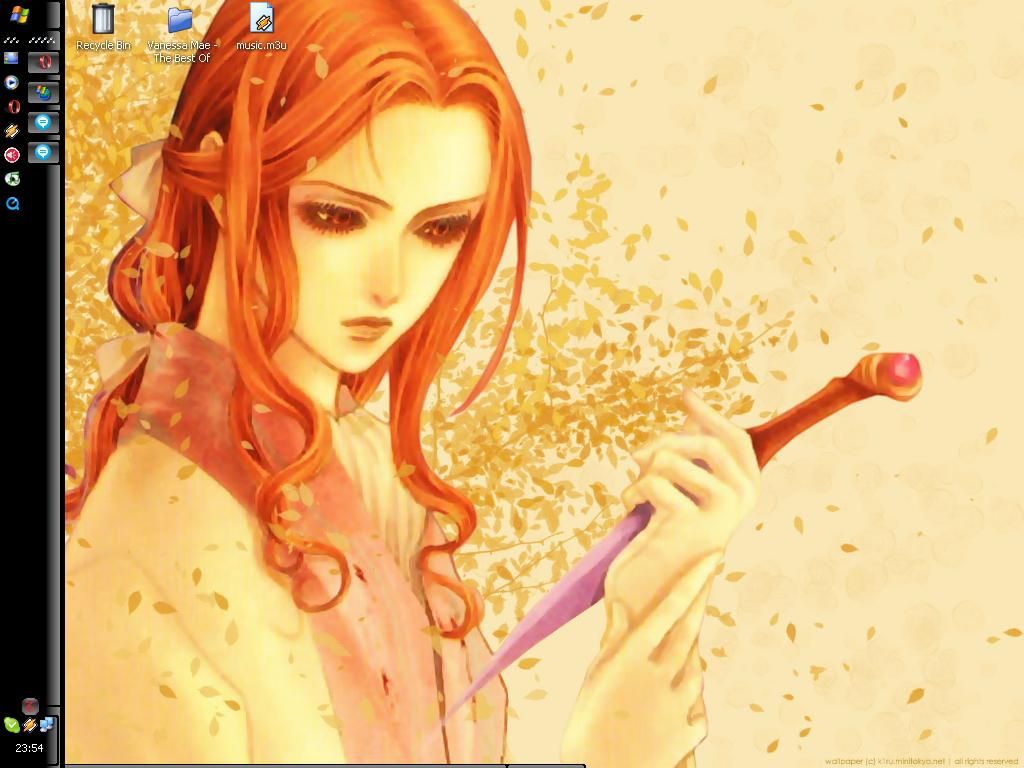The image size is (1024, 768).
Task: Click the network connection tray icon
Action: tap(47, 724)
